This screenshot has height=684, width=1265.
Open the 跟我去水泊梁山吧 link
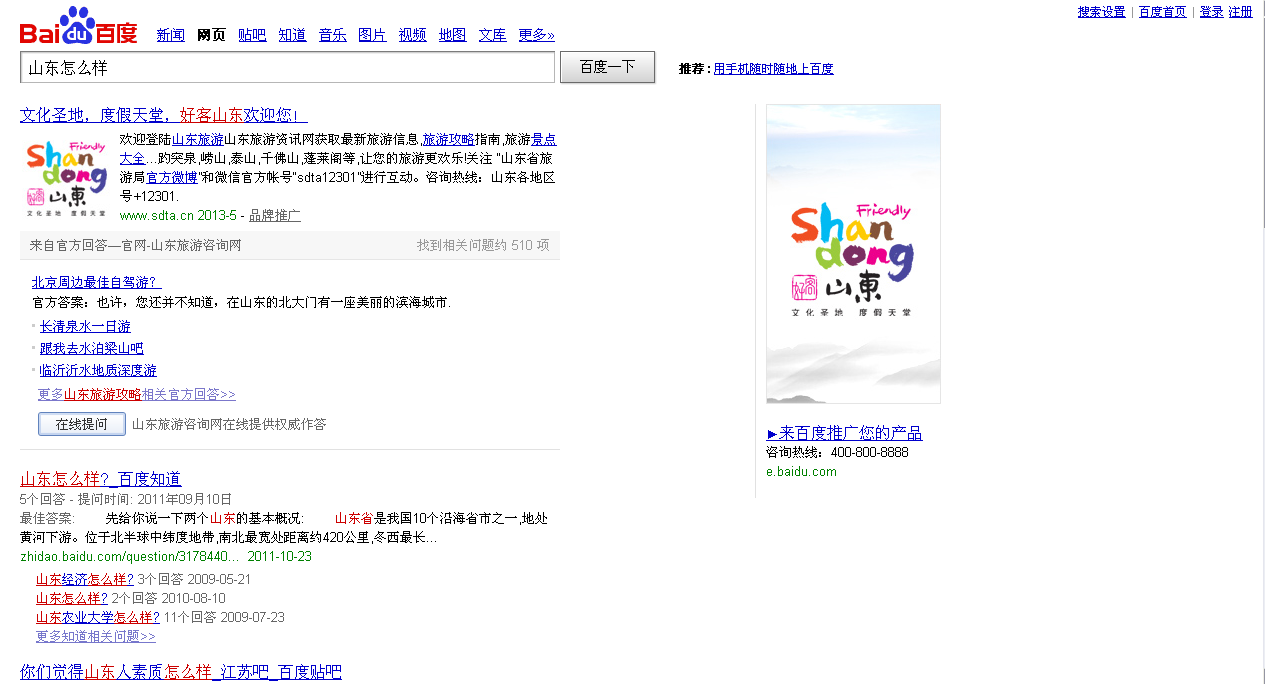click(x=92, y=349)
